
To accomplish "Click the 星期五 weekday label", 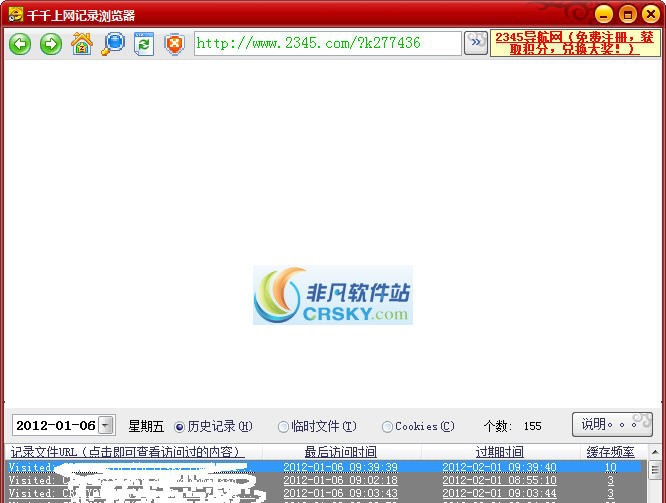I will point(146,426).
